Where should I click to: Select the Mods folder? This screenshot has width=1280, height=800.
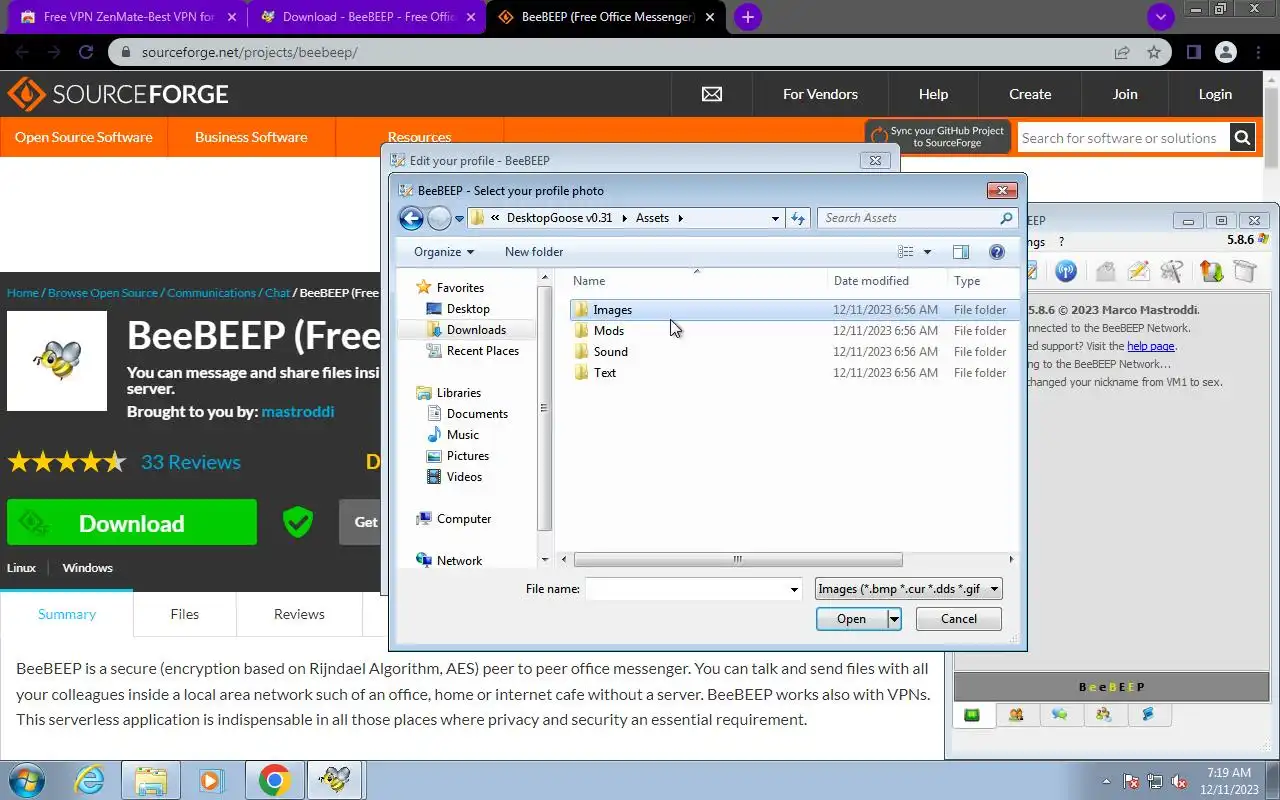coord(795,331)
